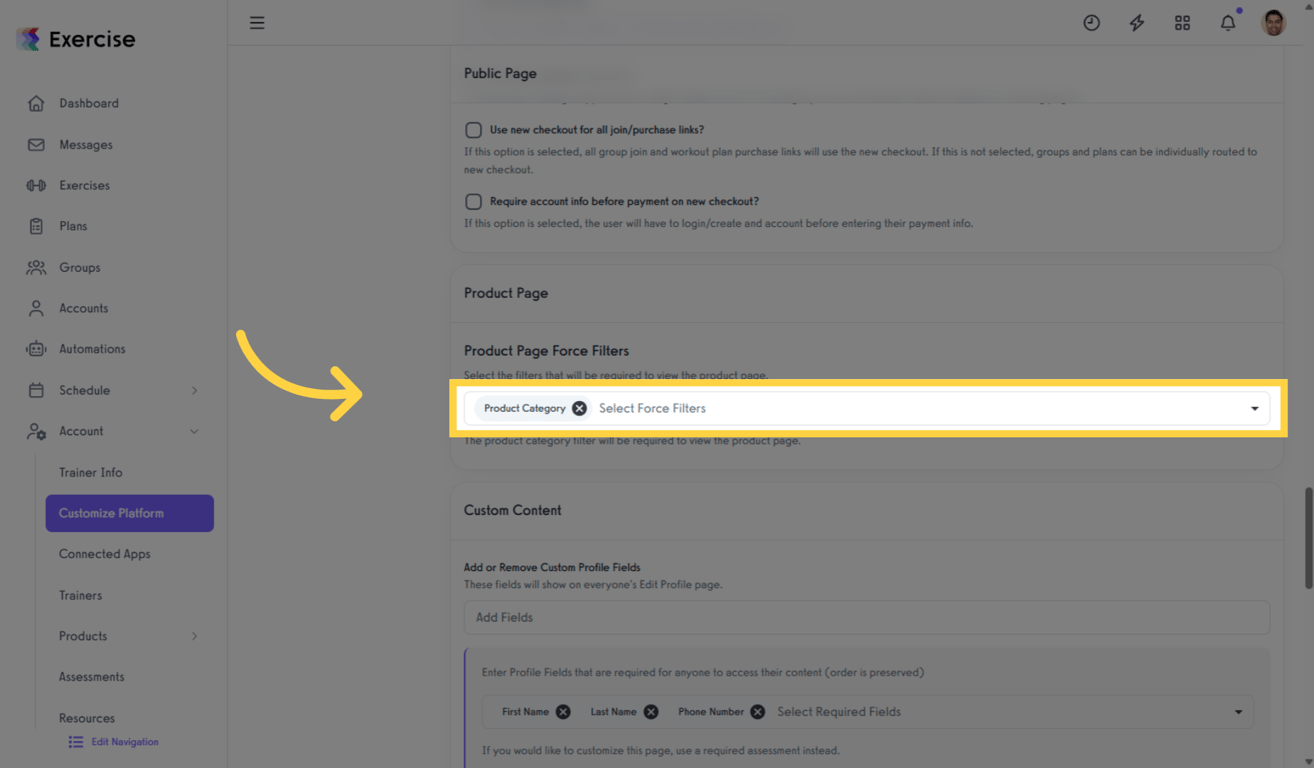Open the apps grid icon
1314x768 pixels.
[1182, 22]
